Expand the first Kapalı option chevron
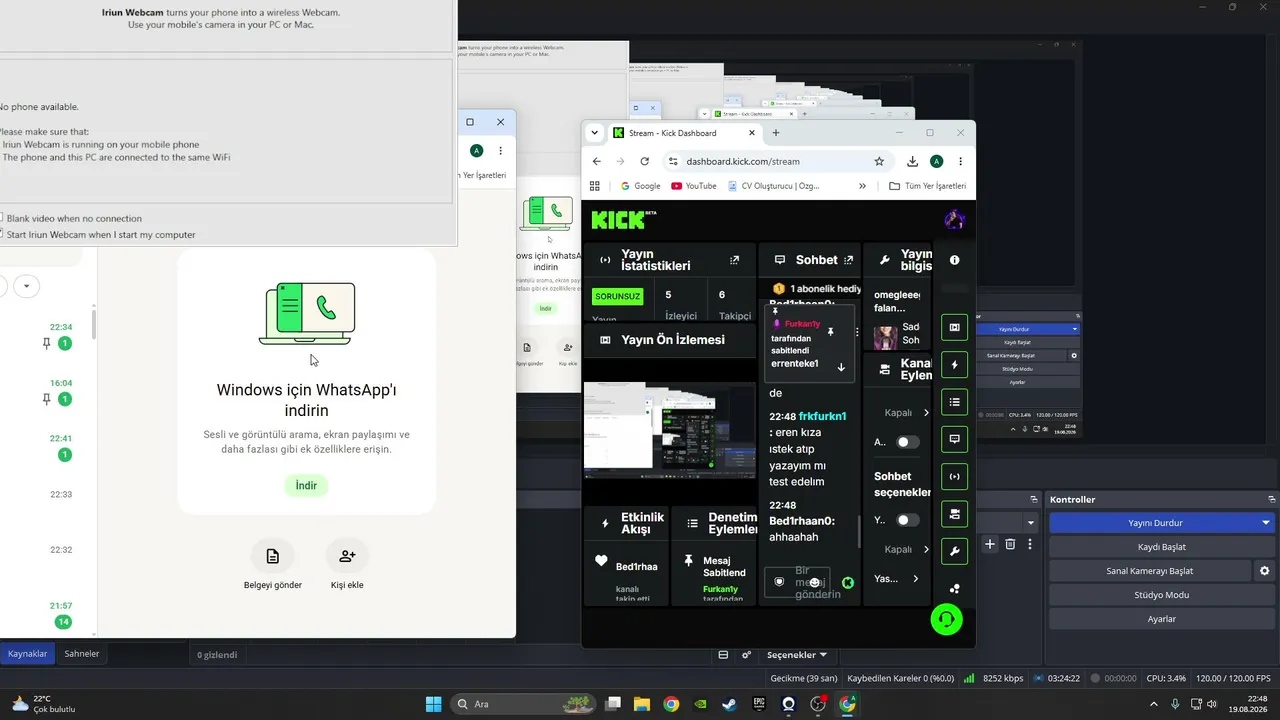The height and width of the screenshot is (720, 1280). click(926, 412)
